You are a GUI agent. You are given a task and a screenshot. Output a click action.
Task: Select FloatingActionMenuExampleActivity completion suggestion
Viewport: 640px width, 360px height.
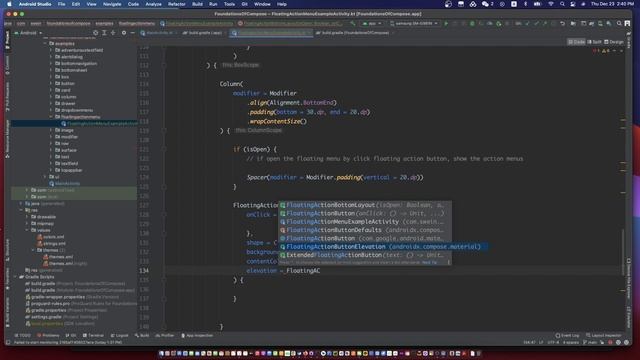coord(365,222)
